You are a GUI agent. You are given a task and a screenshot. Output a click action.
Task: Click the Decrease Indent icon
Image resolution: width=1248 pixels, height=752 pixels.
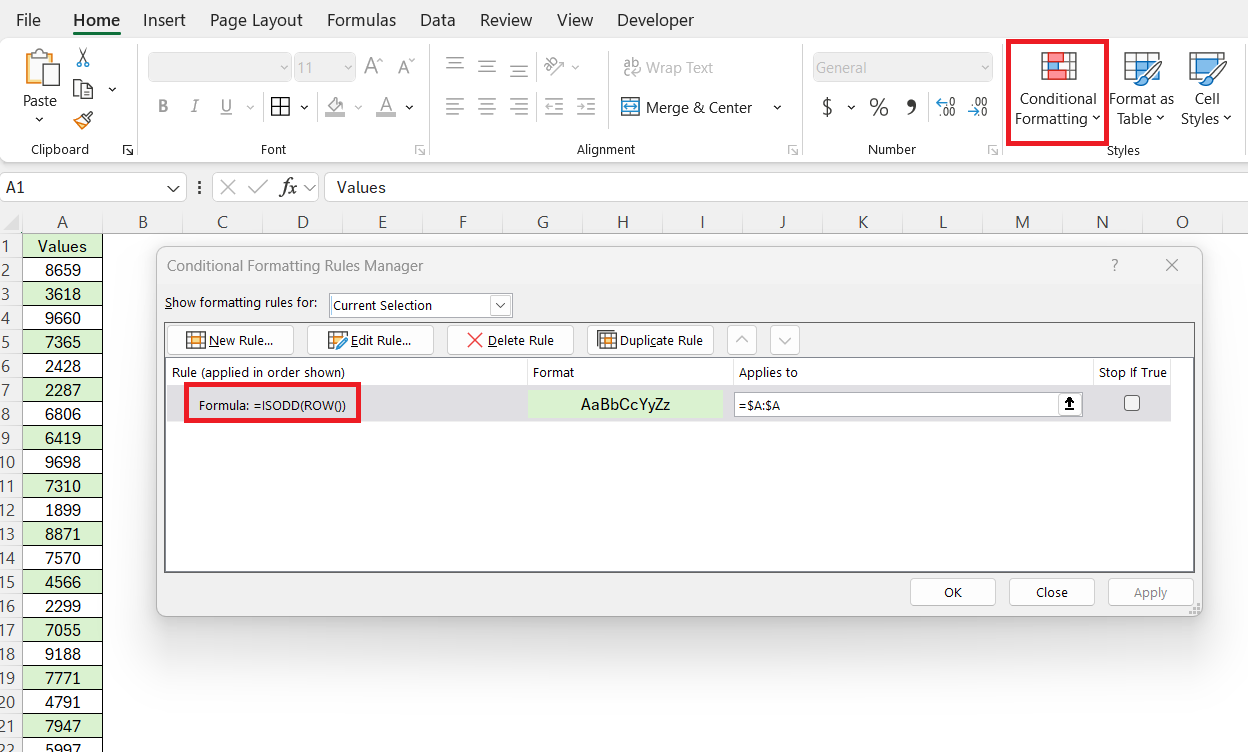(x=554, y=106)
